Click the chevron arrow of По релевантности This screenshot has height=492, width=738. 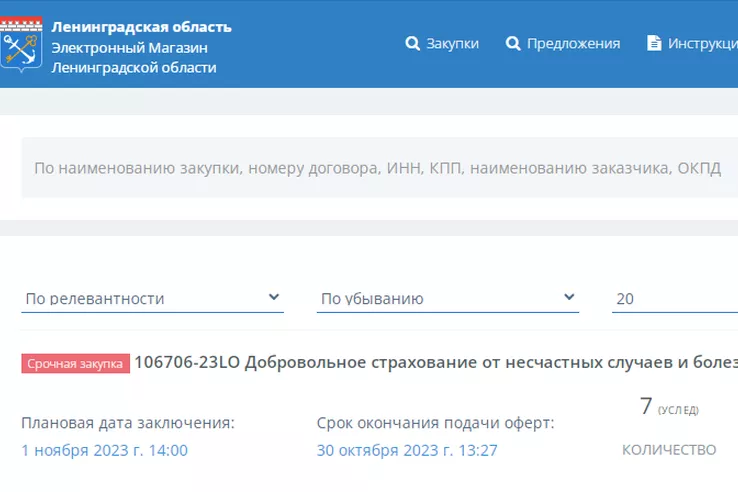pos(273,297)
